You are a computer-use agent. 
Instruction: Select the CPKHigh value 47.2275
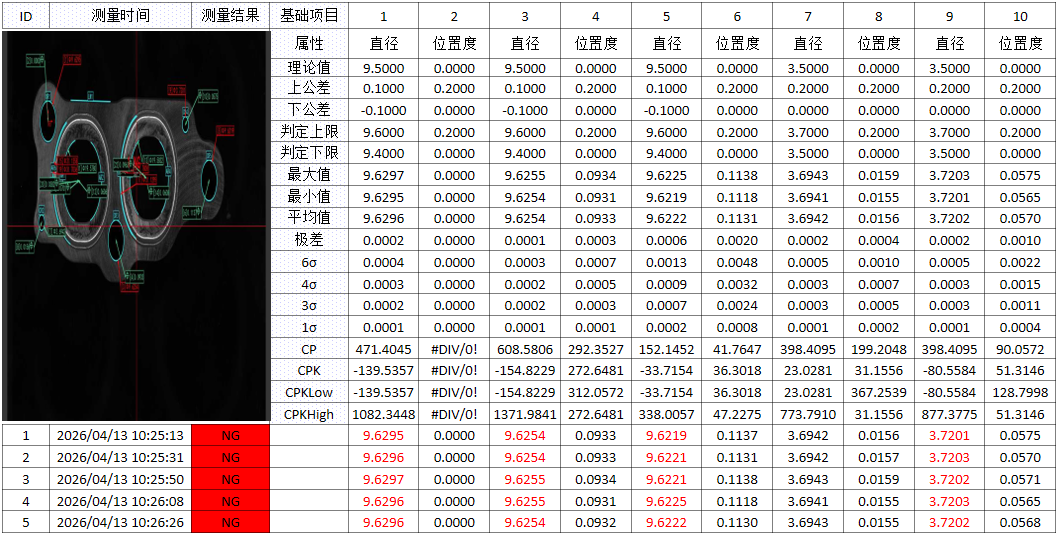[737, 413]
